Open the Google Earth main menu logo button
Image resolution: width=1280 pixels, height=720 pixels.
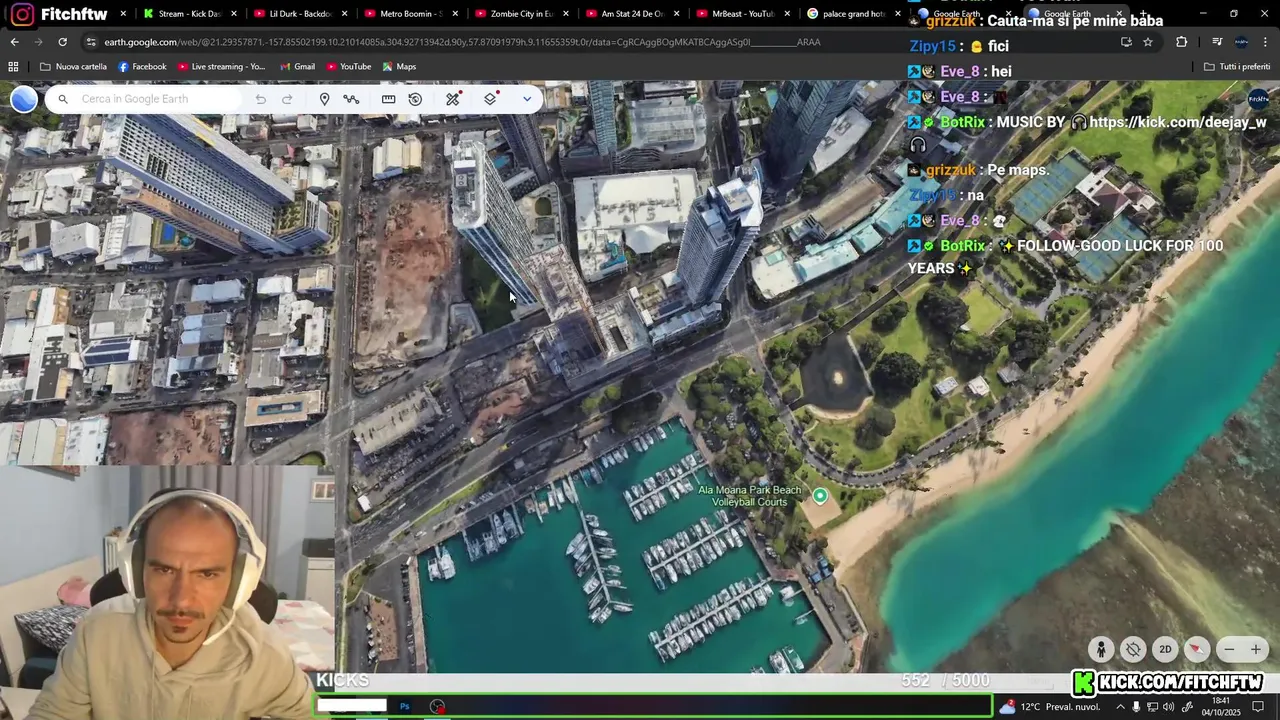coord(24,99)
